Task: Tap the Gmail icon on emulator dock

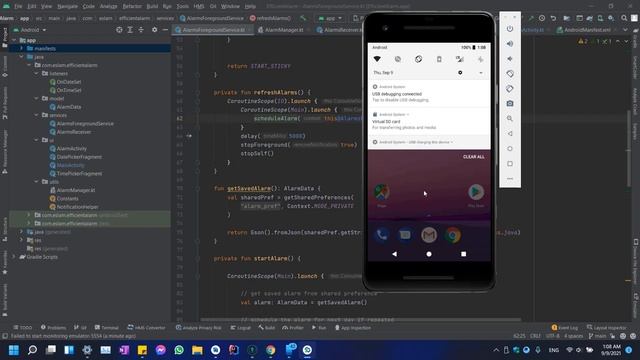Action: [429, 235]
